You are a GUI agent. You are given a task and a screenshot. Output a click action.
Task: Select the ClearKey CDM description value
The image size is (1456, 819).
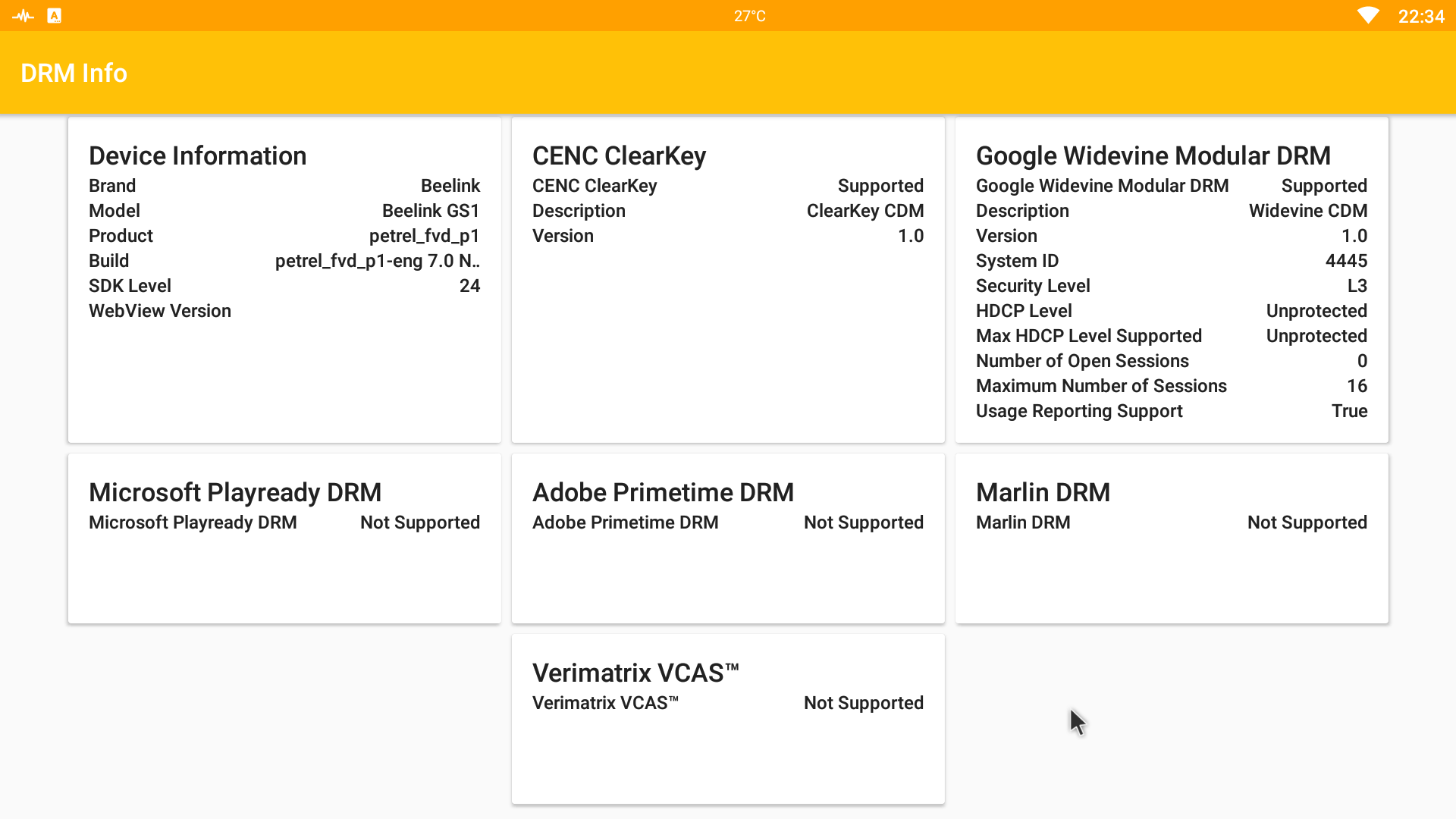(865, 211)
